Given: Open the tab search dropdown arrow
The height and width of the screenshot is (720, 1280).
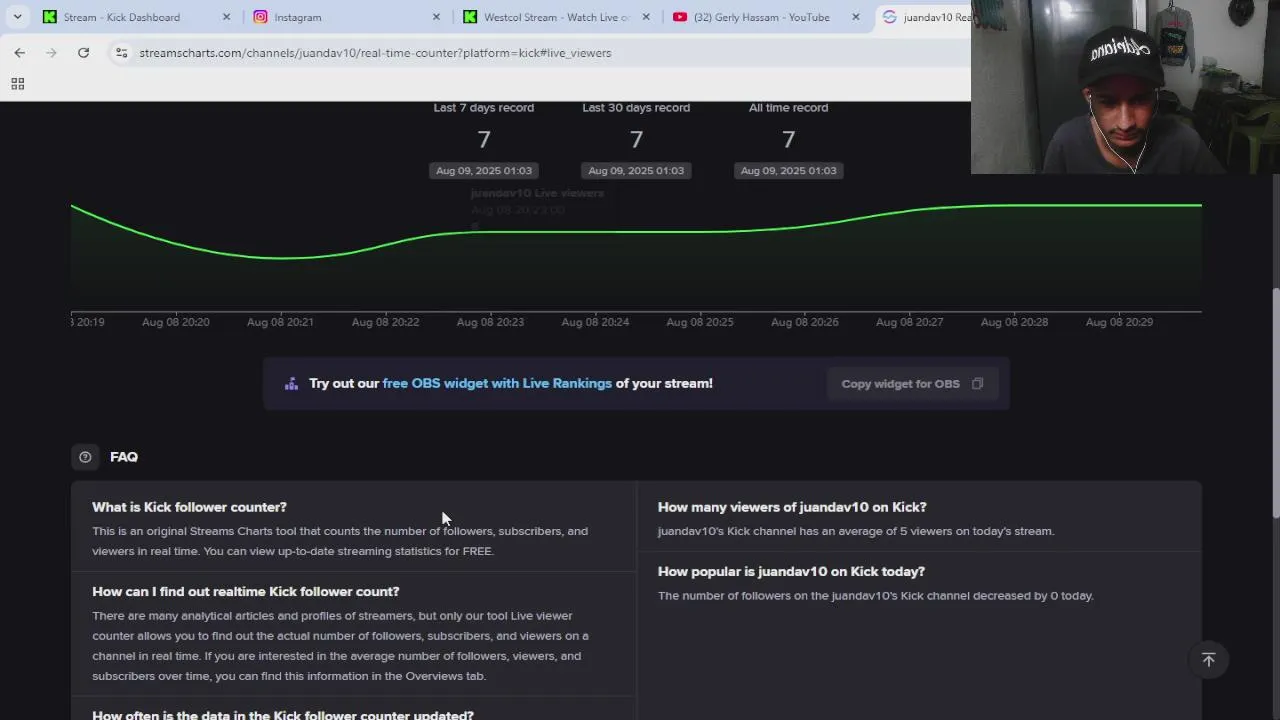Looking at the screenshot, I should click(x=17, y=17).
